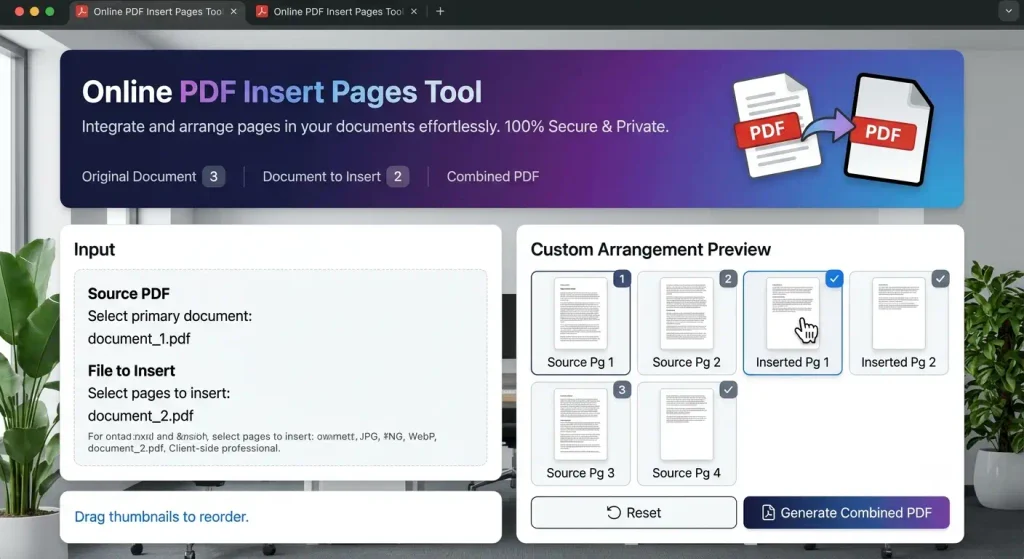
Task: Click the File to Insert heading
Action: (131, 371)
